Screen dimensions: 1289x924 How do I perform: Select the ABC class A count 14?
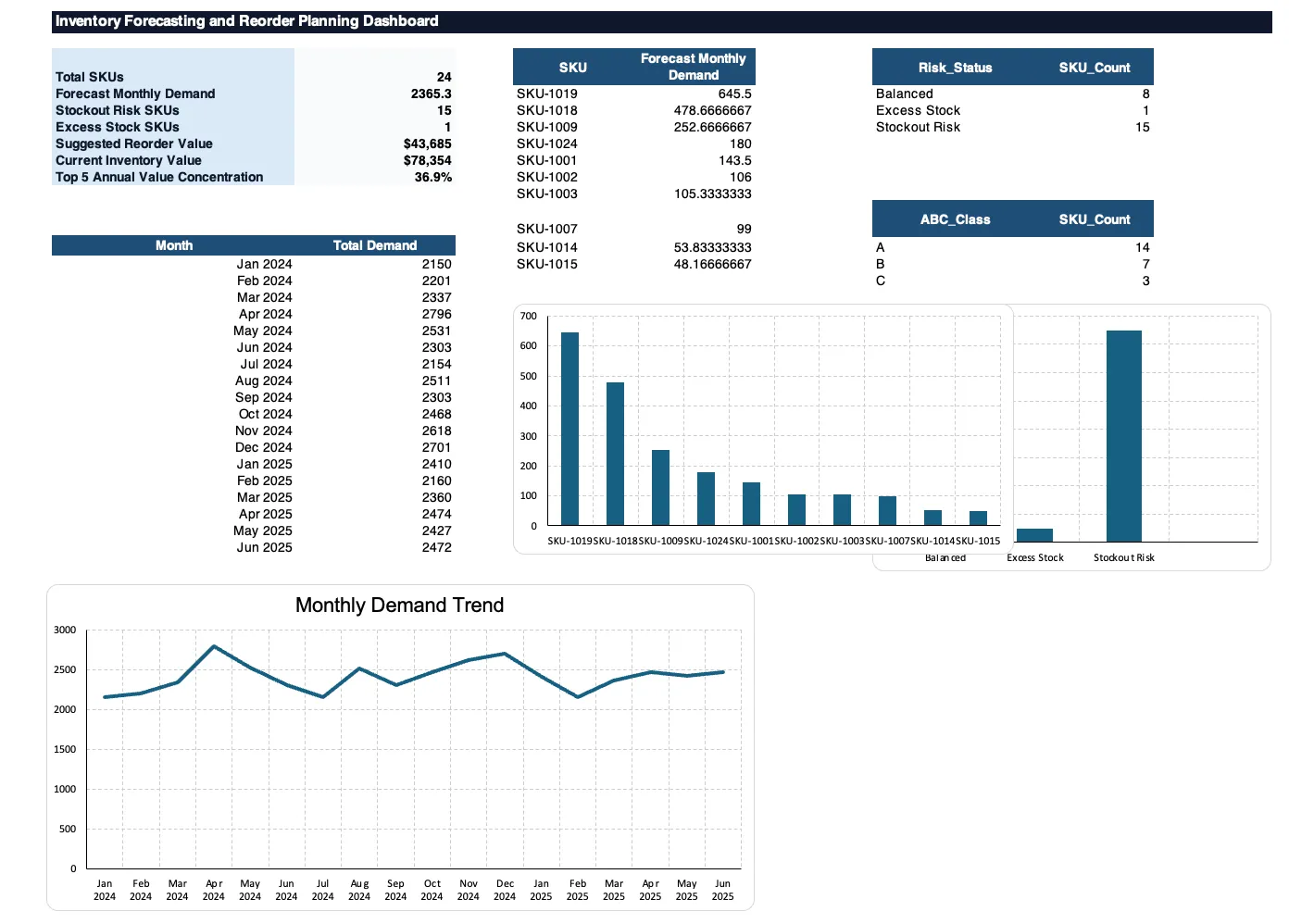(1143, 247)
